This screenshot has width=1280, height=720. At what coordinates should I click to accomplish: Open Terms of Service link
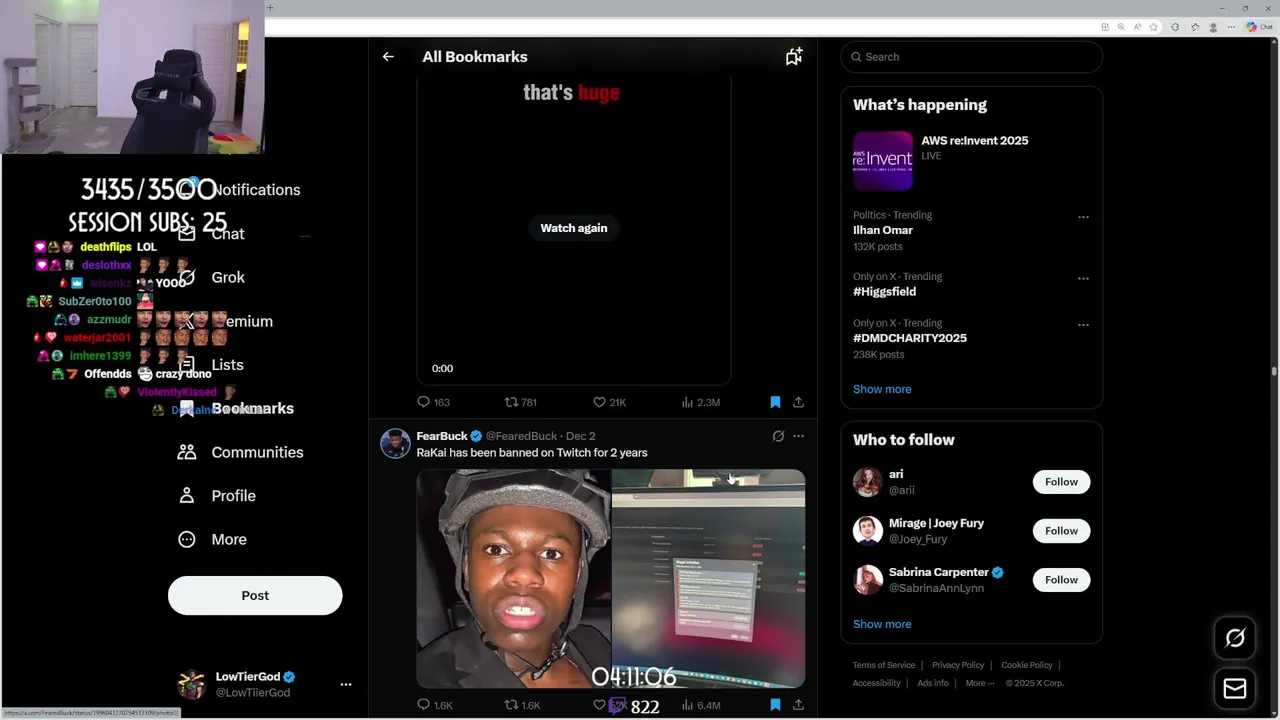point(884,665)
